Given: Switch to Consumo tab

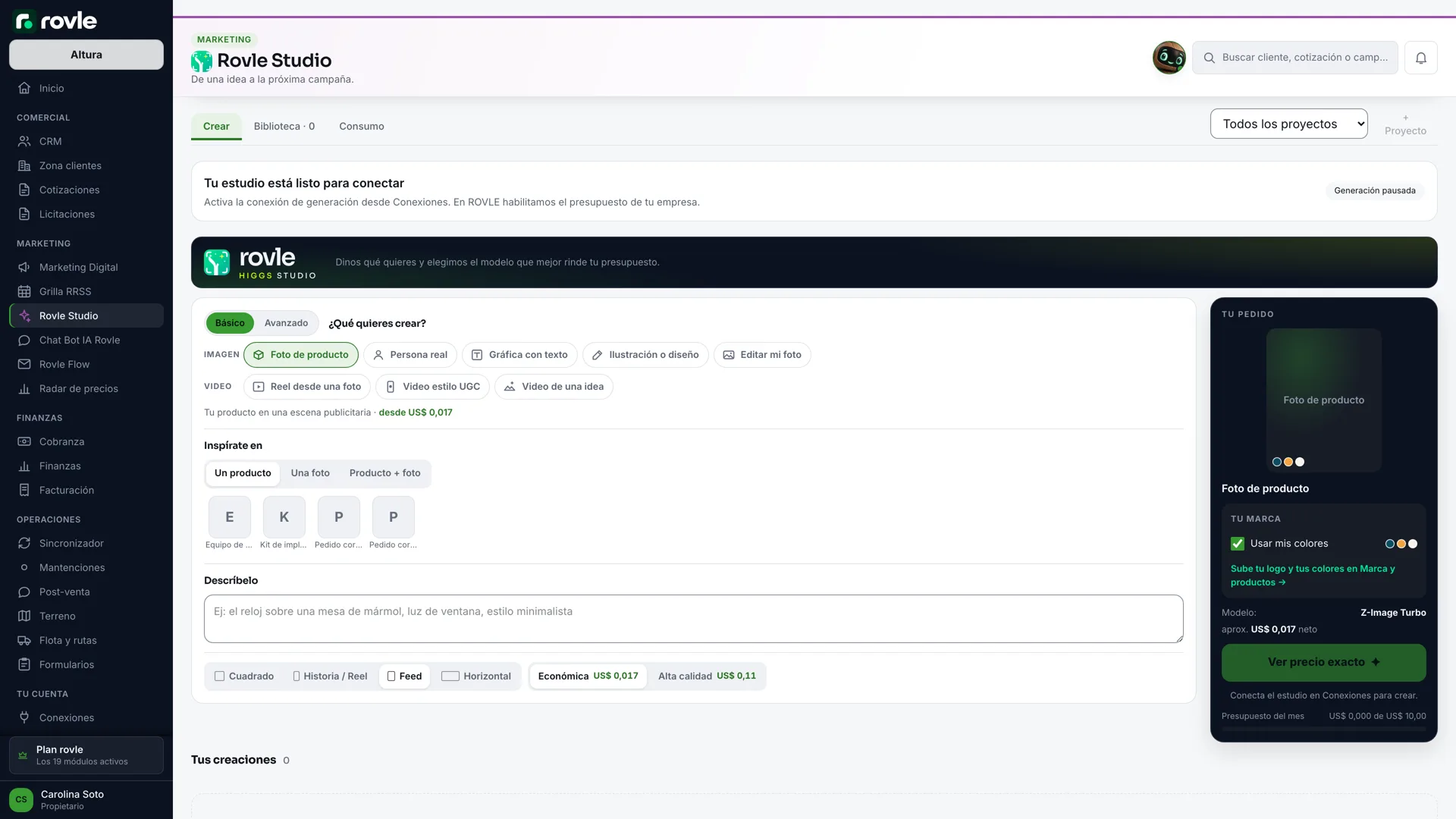Looking at the screenshot, I should pyautogui.click(x=362, y=127).
